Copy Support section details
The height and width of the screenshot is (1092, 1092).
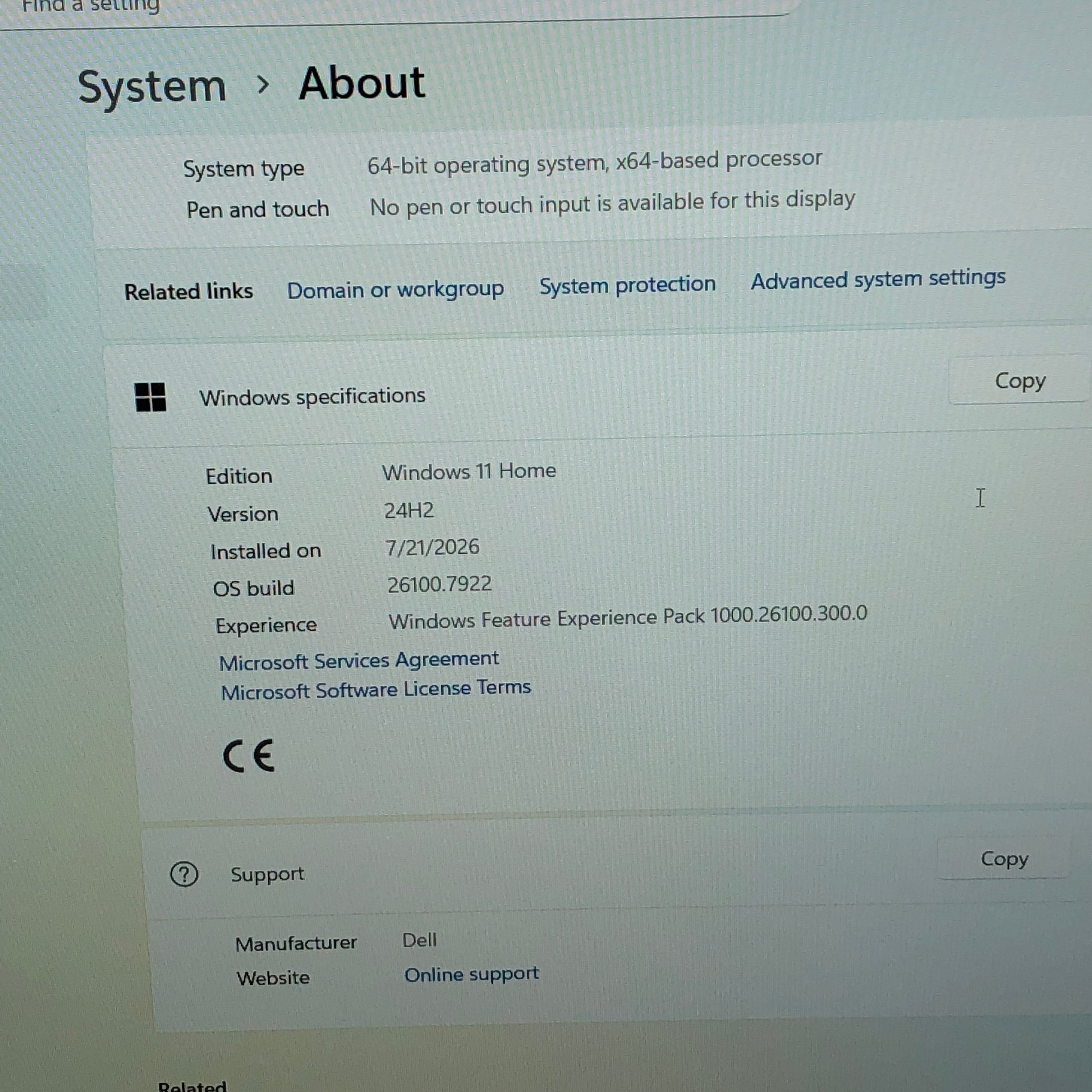[1004, 859]
